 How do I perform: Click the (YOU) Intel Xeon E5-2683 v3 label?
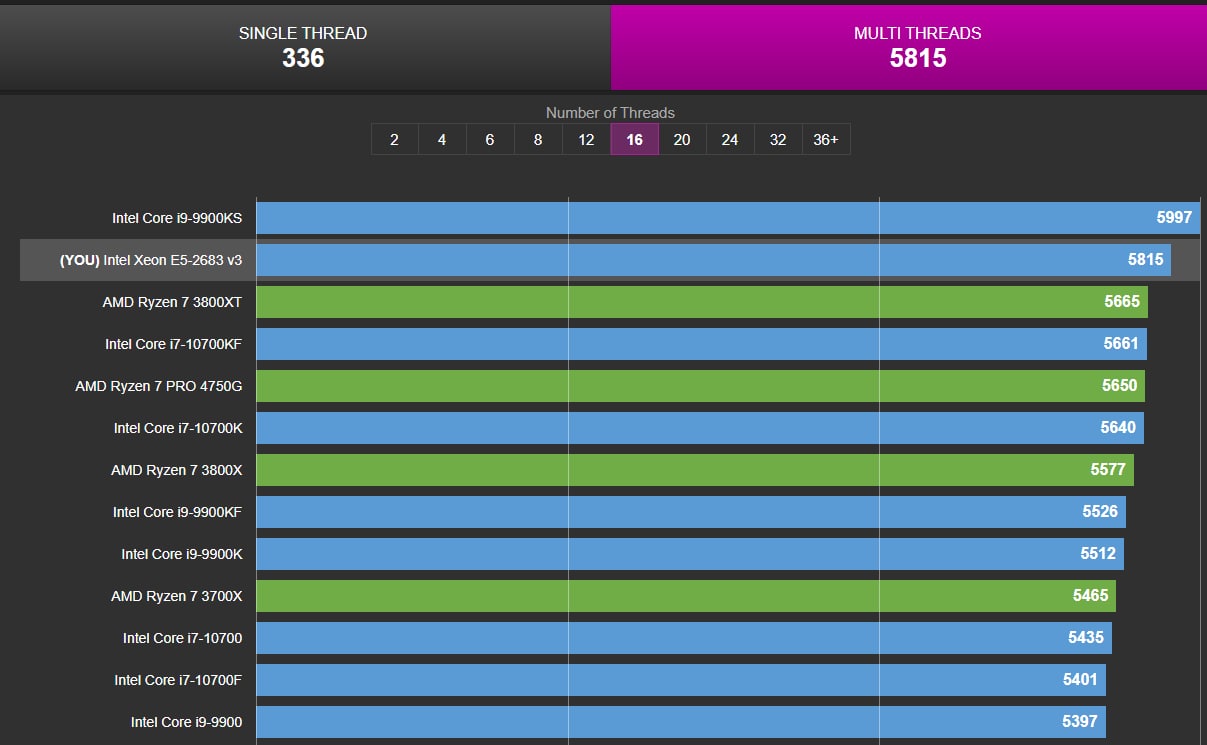pos(151,259)
